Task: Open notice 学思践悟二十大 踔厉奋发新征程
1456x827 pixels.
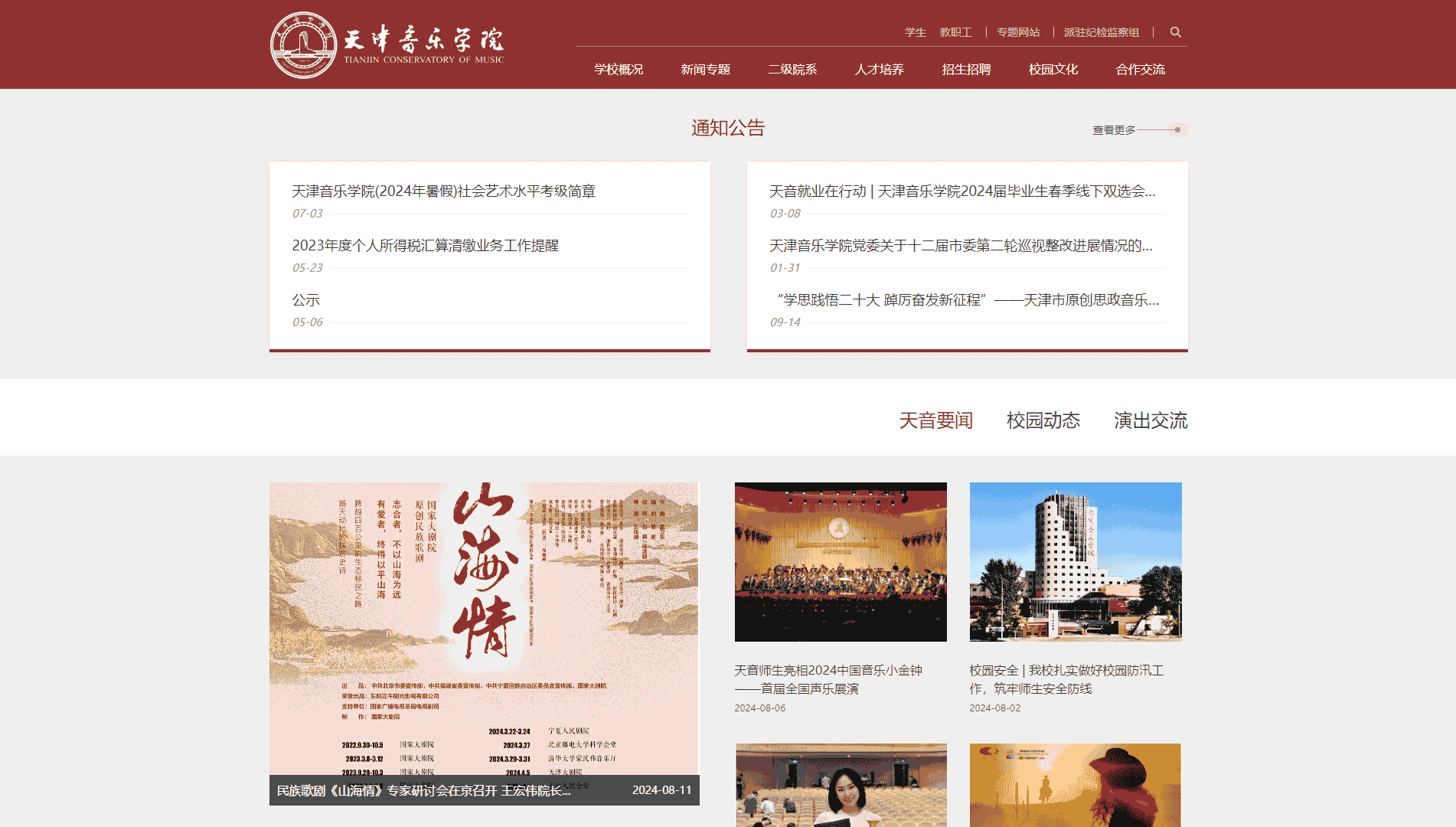Action: [966, 300]
